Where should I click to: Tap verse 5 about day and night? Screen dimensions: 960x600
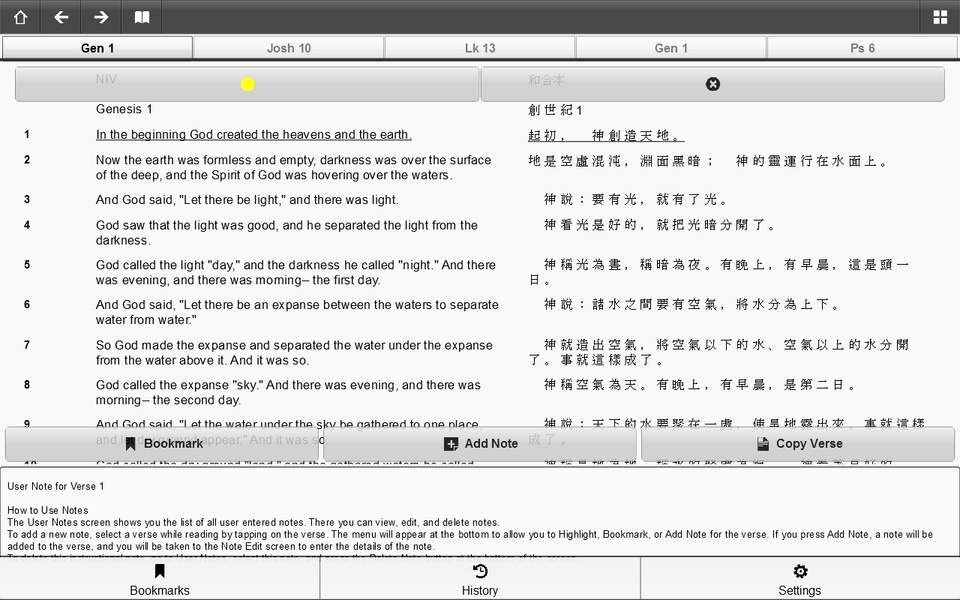(x=296, y=272)
